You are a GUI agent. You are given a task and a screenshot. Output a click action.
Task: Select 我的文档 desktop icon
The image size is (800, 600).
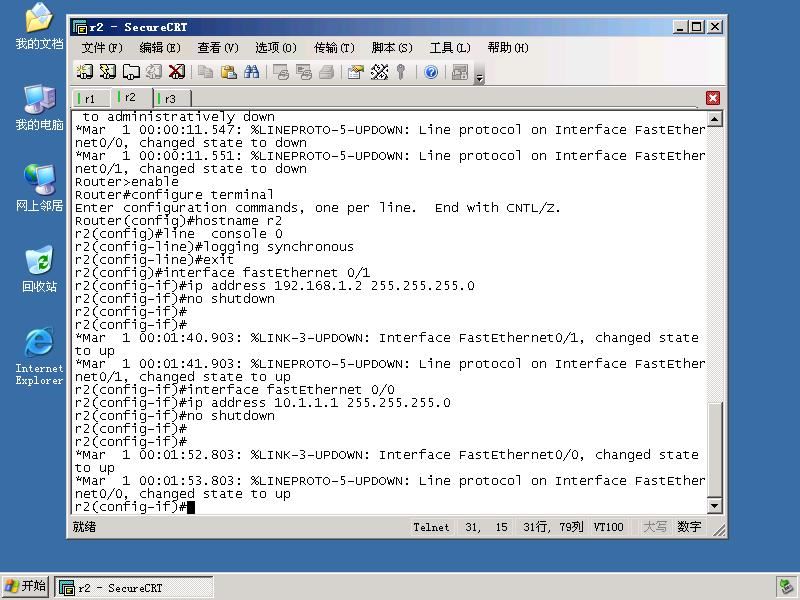point(39,26)
